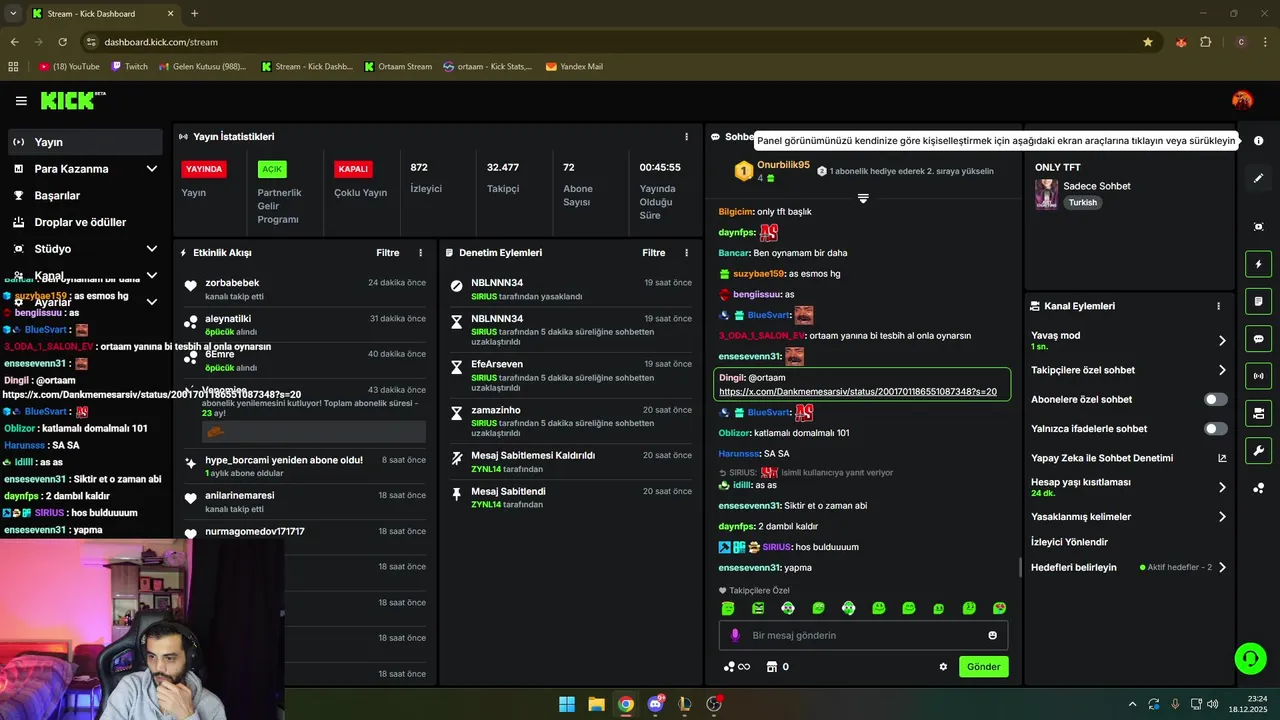Open Filtre in Denetim Eylemleri panel
This screenshot has height=720, width=1280.
654,253
